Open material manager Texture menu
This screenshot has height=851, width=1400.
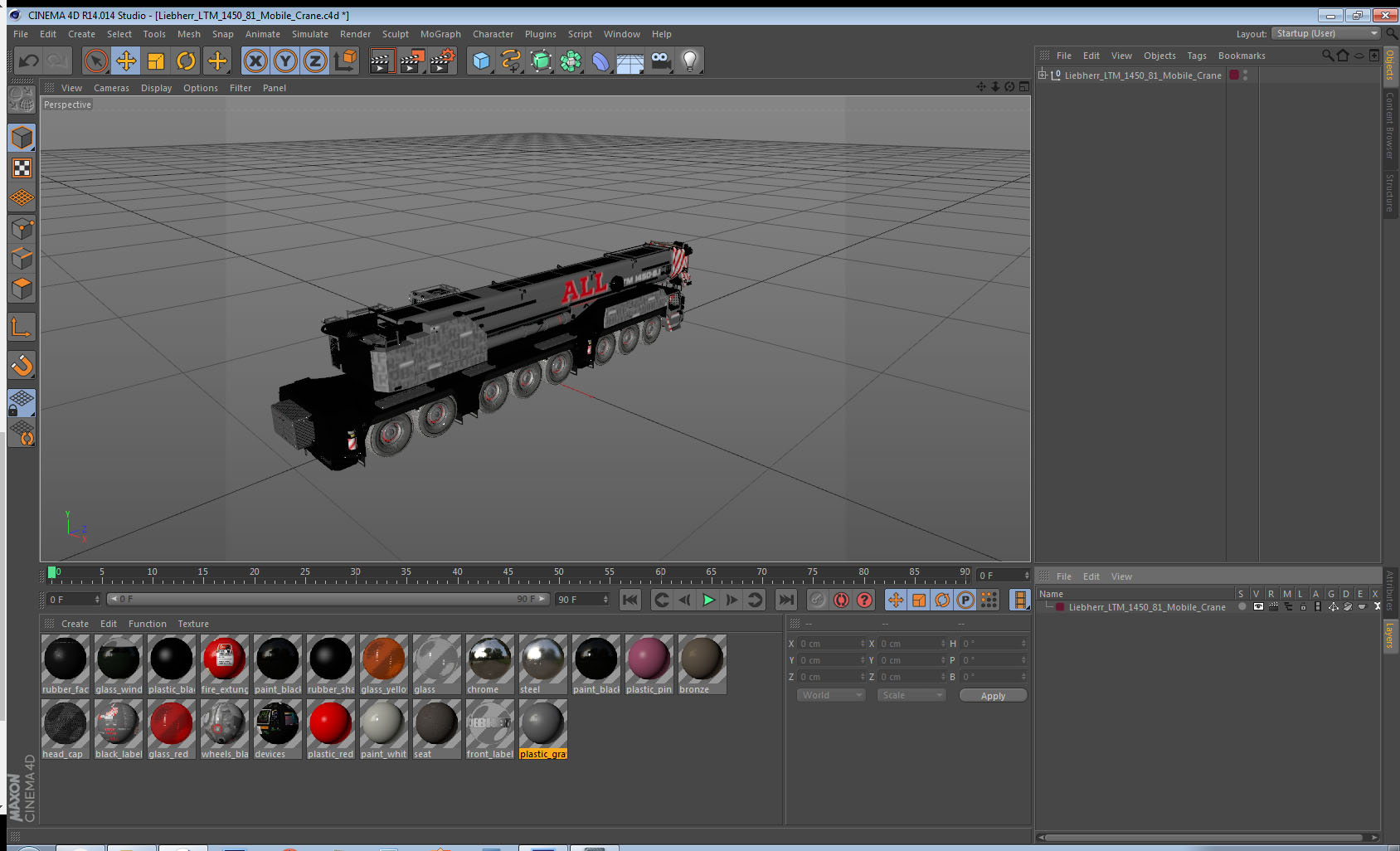point(193,624)
